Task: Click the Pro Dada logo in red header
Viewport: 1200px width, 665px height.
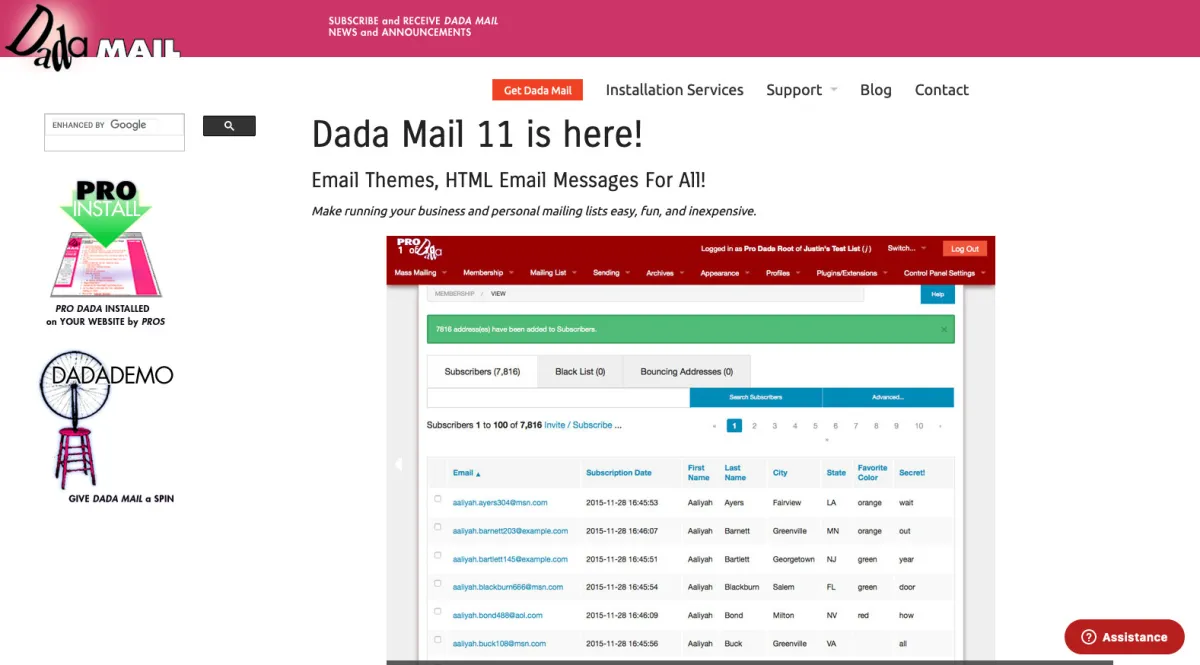Action: (x=418, y=248)
